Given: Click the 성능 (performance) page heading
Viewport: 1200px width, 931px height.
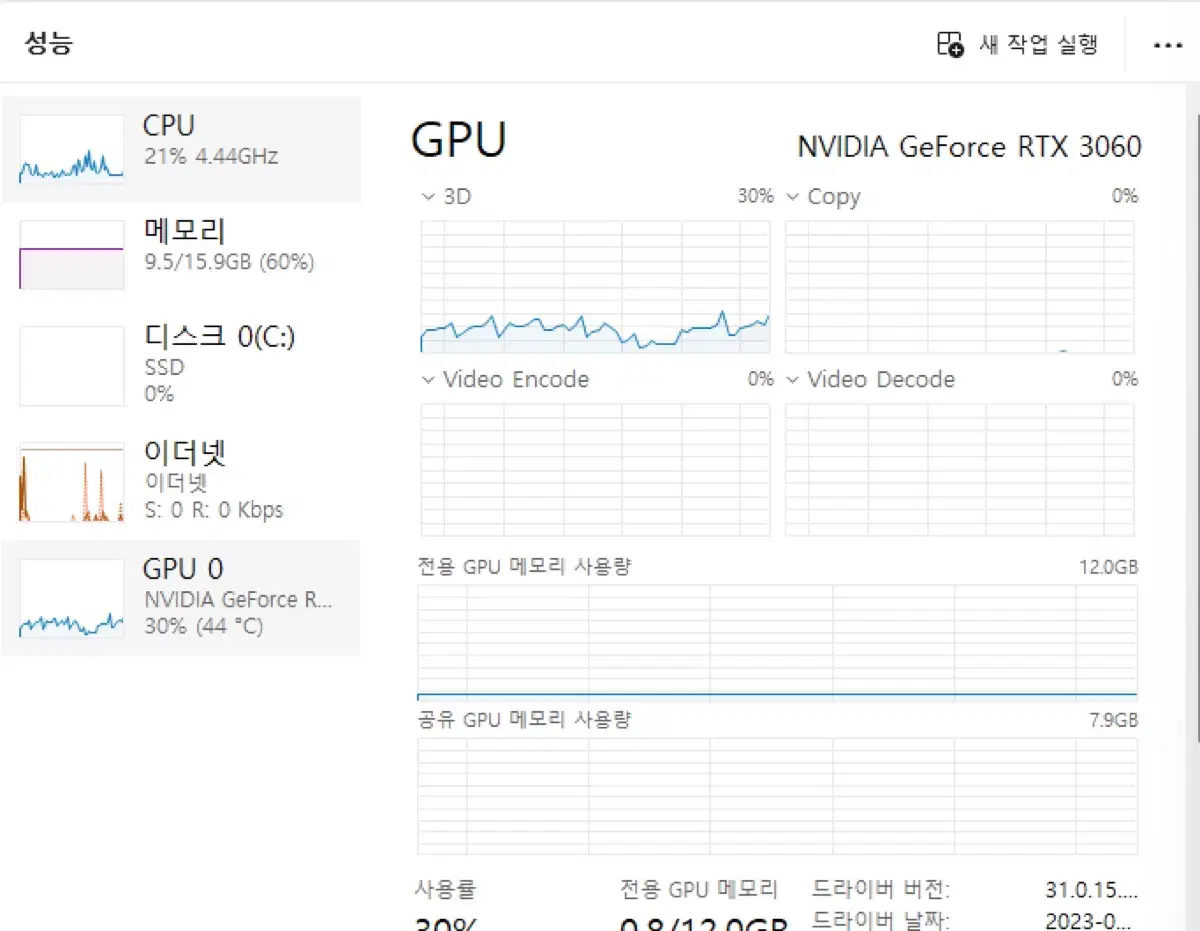Looking at the screenshot, I should (x=49, y=43).
